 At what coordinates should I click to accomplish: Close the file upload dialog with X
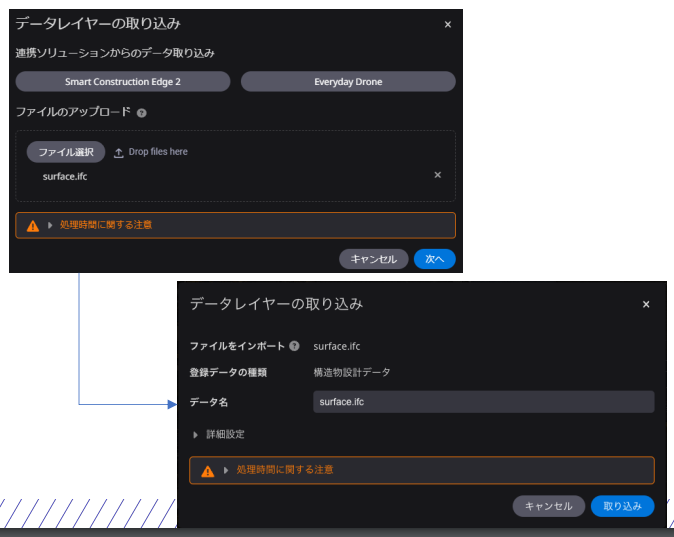coord(447,24)
